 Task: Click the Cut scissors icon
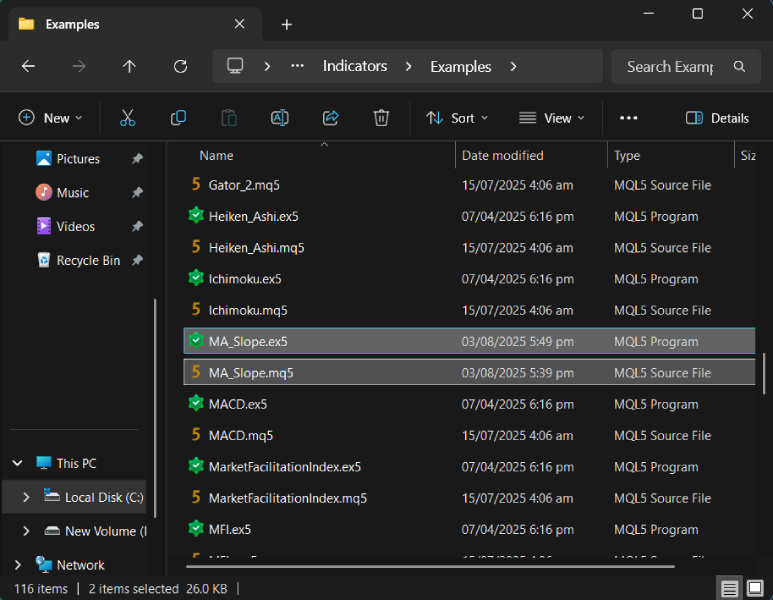pyautogui.click(x=127, y=118)
